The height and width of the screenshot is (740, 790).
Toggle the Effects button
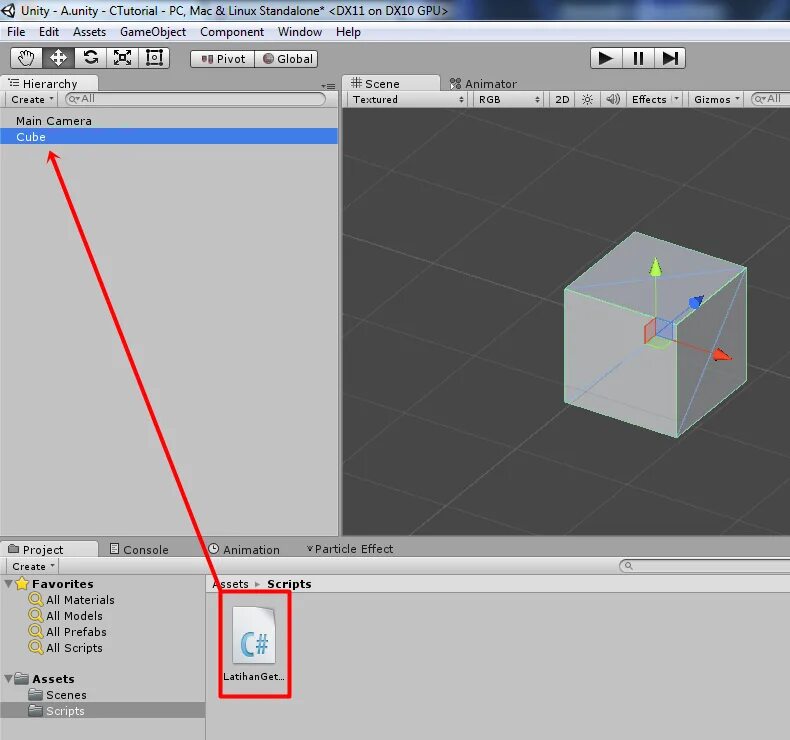click(649, 99)
